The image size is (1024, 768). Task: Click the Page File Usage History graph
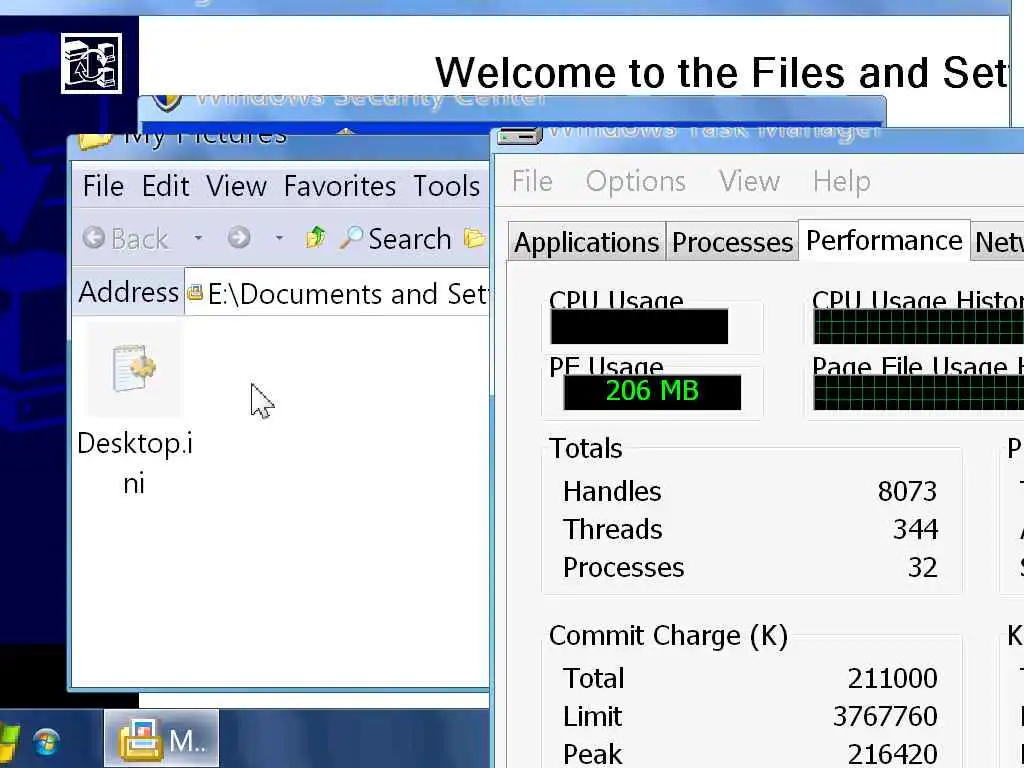point(918,392)
